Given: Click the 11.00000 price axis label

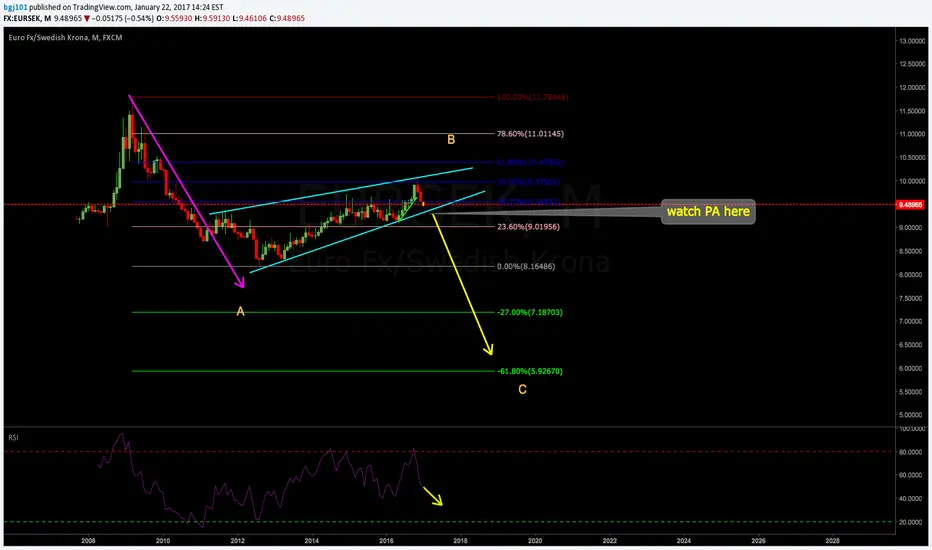Looking at the screenshot, I should coord(912,134).
